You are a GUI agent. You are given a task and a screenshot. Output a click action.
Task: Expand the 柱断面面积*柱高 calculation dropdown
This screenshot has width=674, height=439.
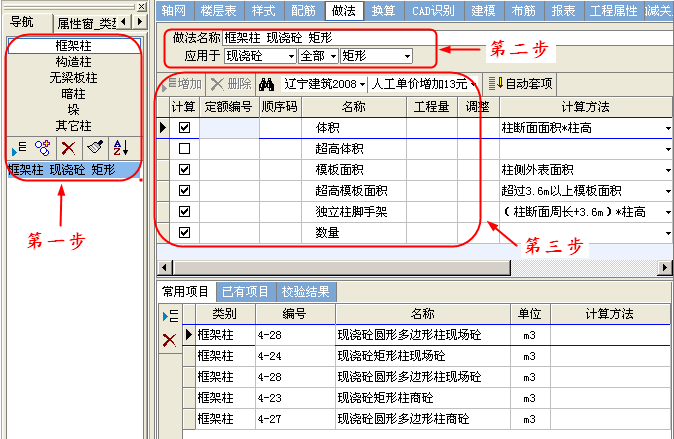[x=667, y=128]
